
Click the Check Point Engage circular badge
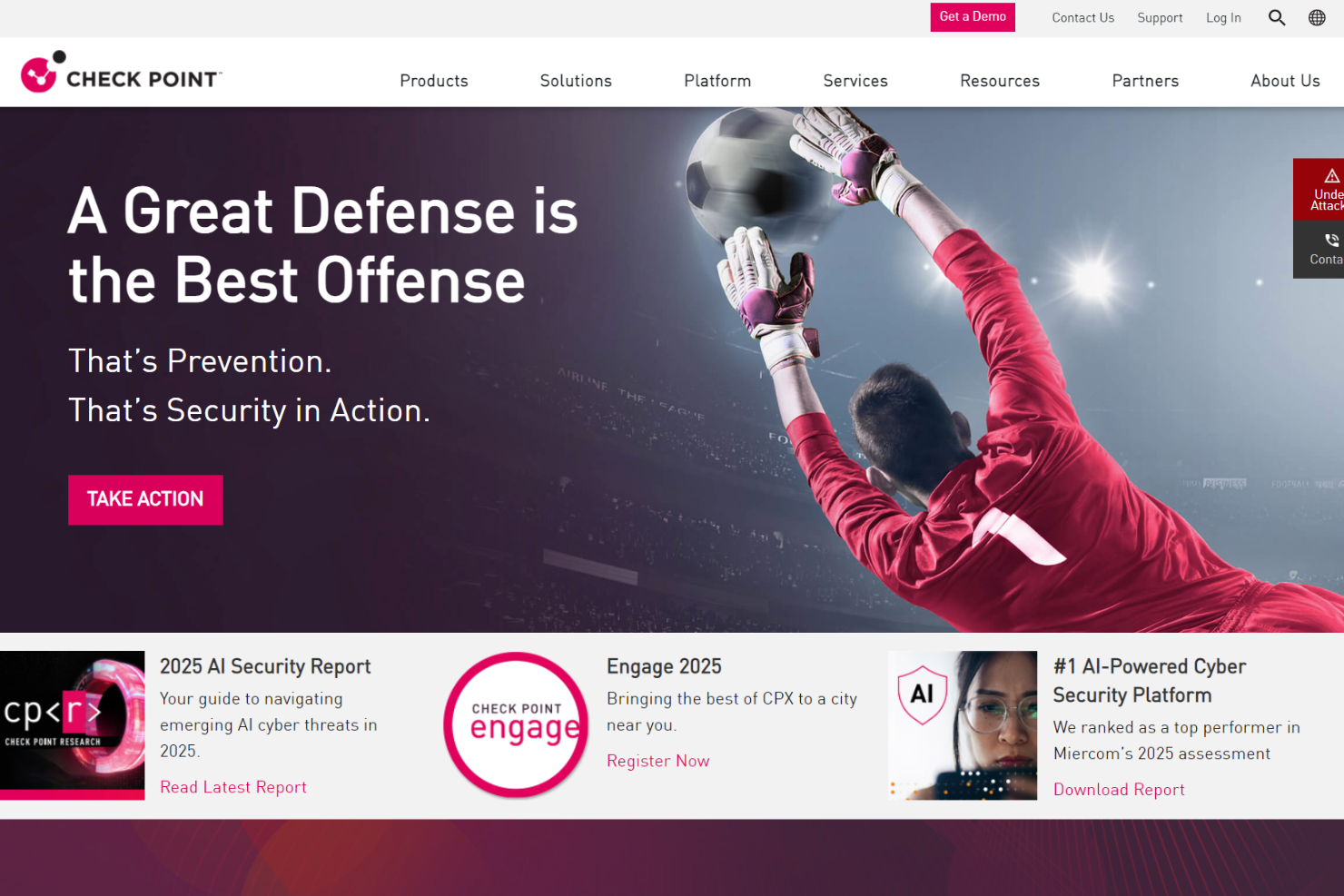pos(516,725)
